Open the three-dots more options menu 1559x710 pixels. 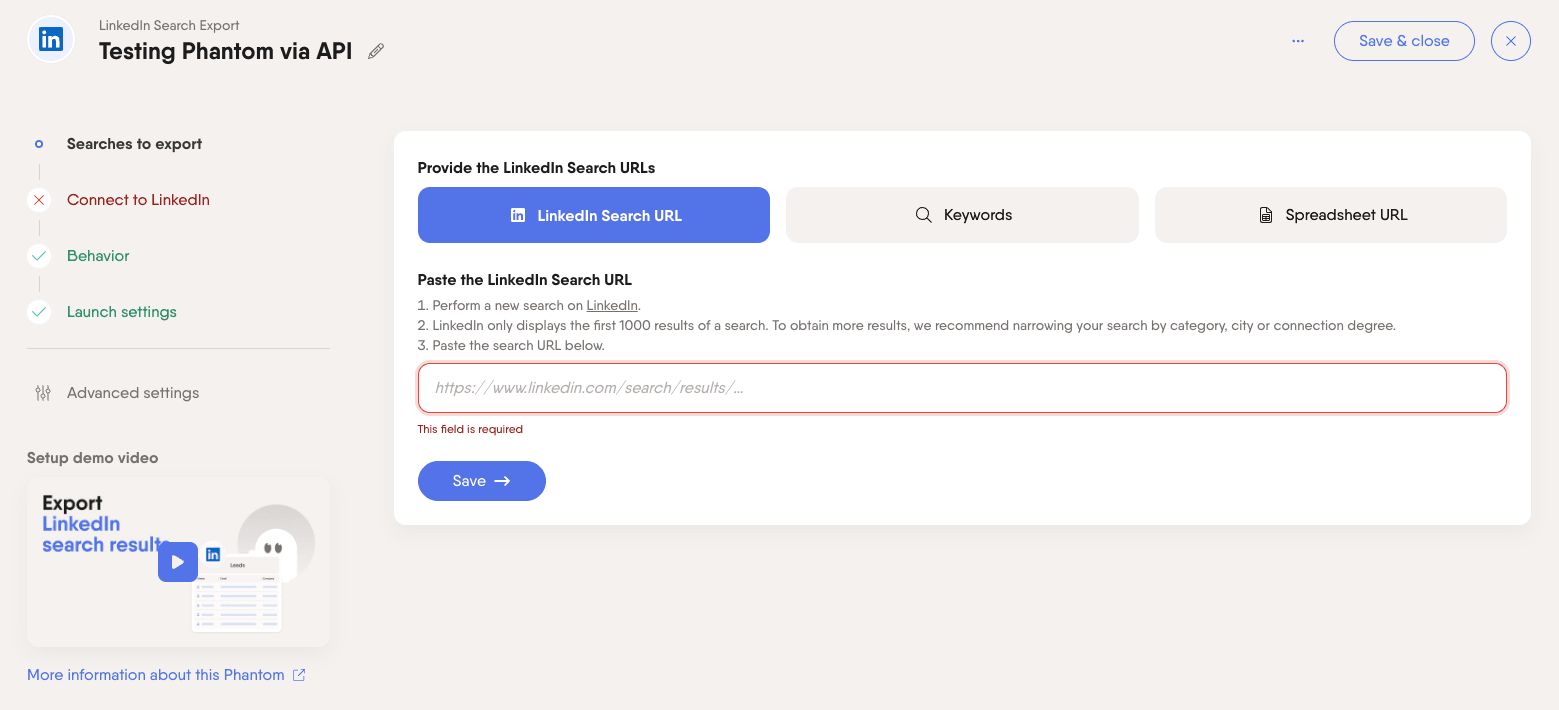(1298, 41)
